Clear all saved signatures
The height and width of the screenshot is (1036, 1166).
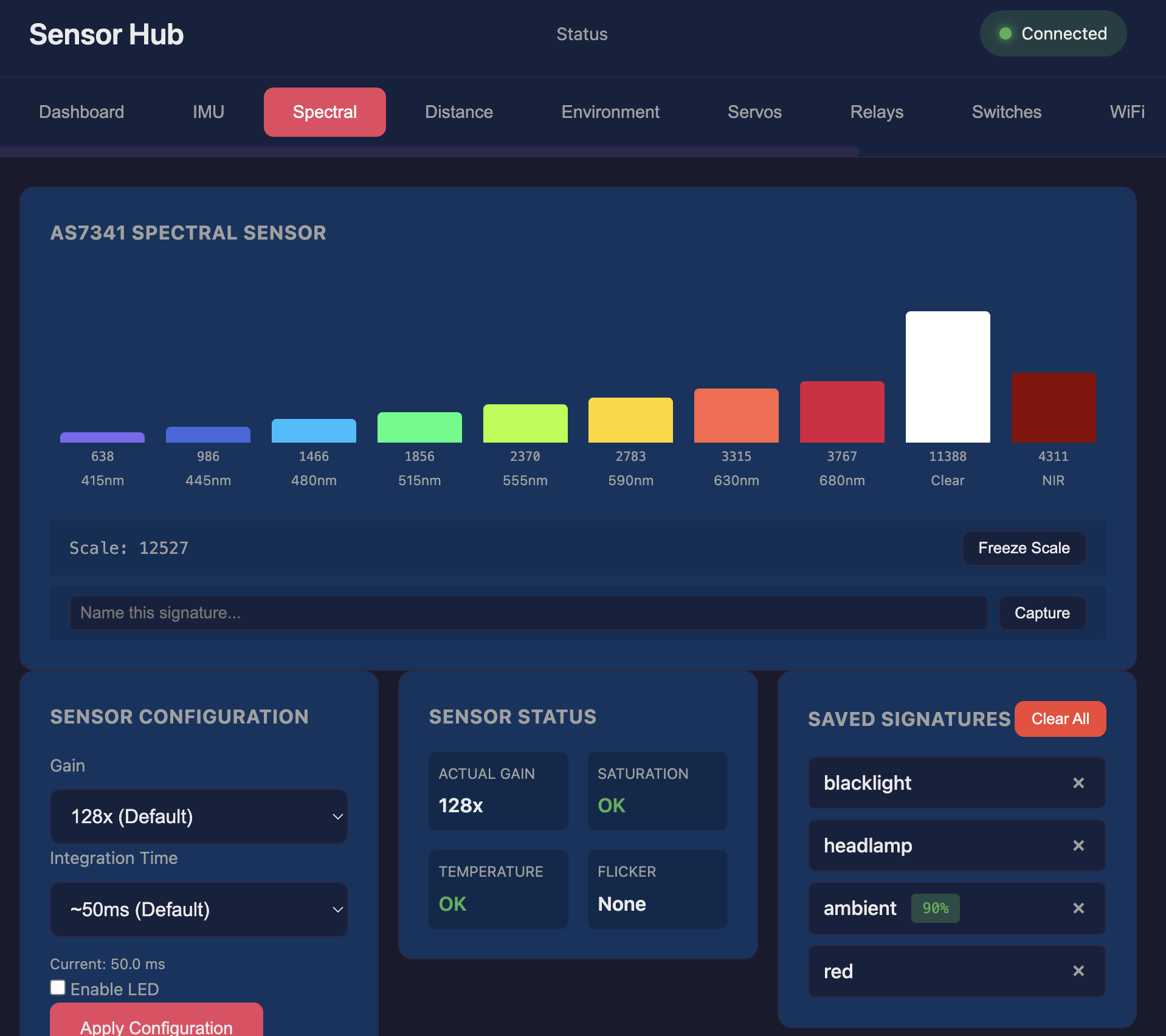tap(1060, 719)
